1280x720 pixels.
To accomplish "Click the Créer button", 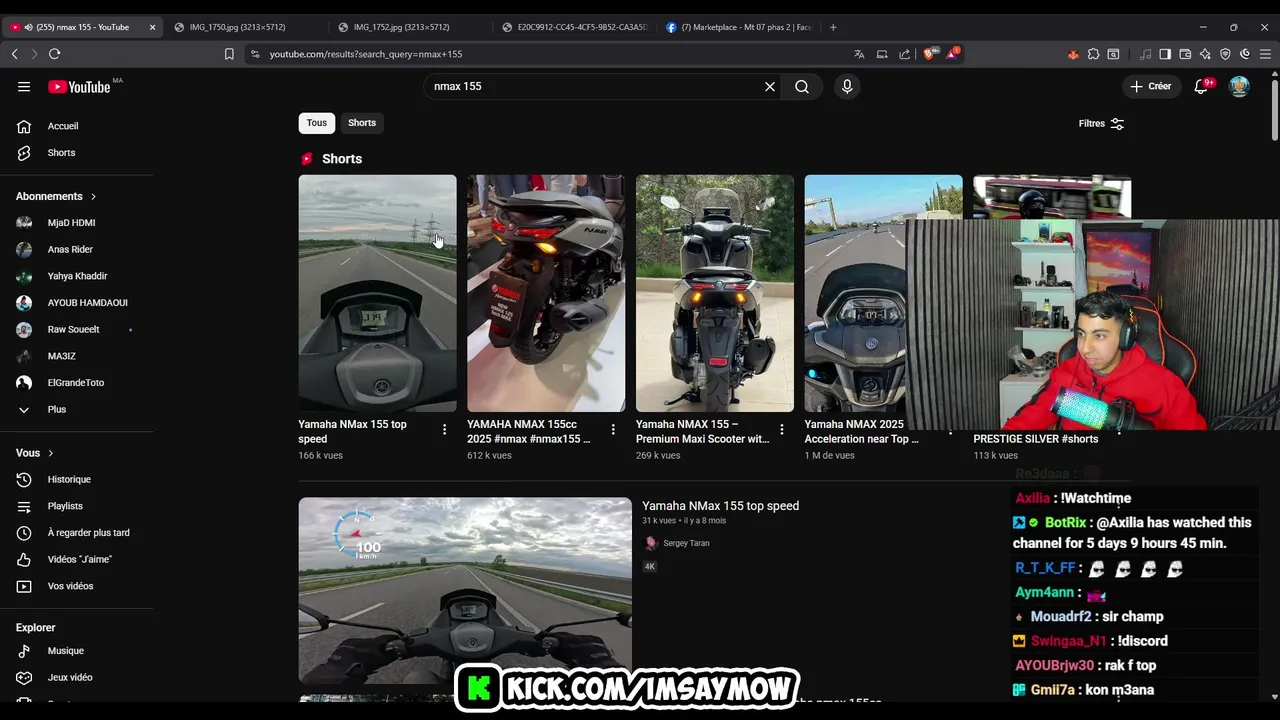I will click(1150, 87).
